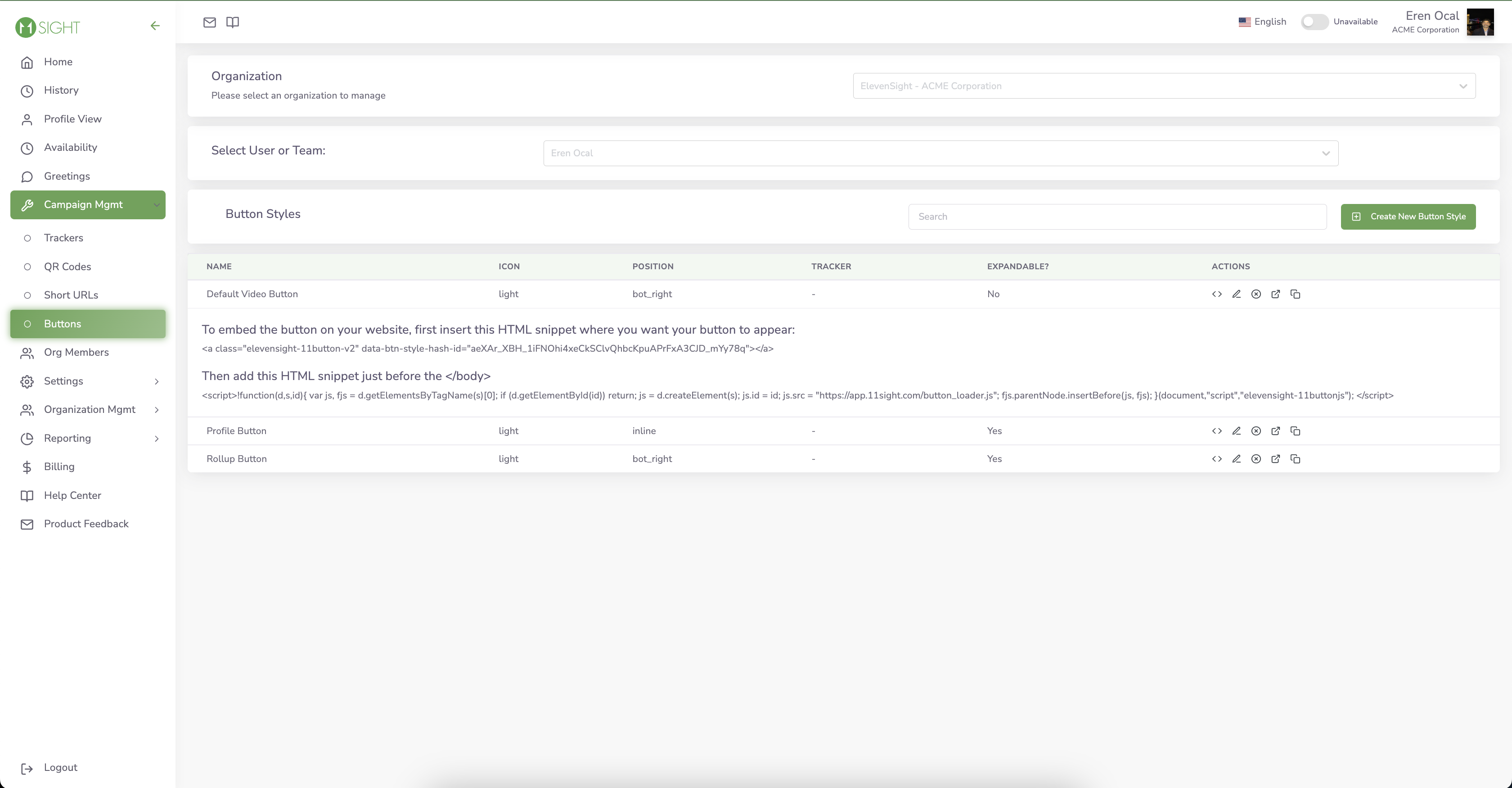Delete the Default Video Button style
The image size is (1512, 788).
point(1256,294)
